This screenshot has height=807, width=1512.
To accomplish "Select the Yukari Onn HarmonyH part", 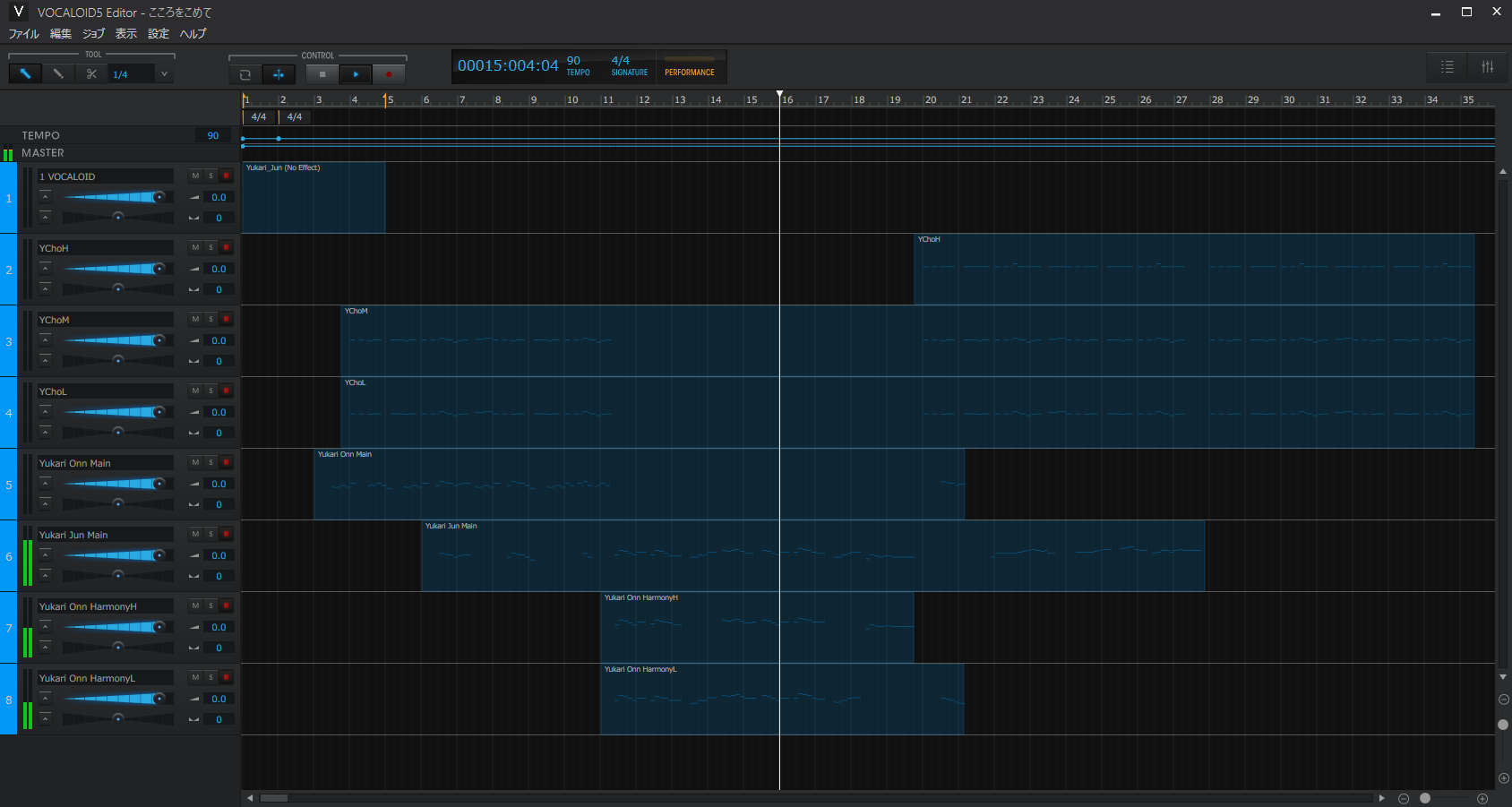I will (x=757, y=627).
